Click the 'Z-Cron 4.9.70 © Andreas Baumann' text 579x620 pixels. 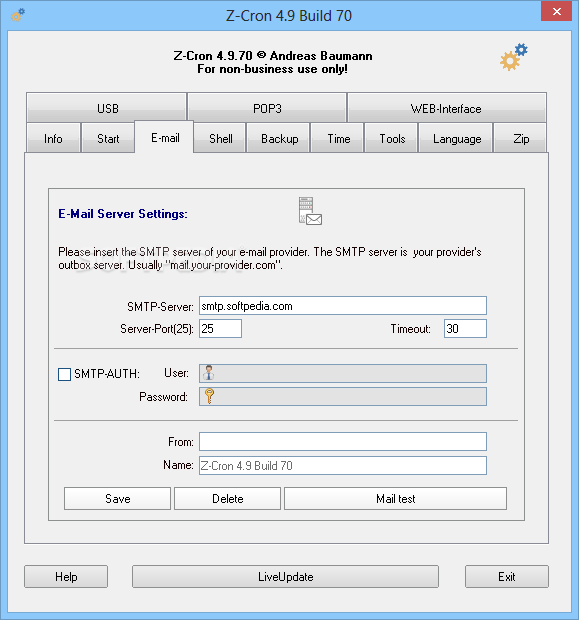pyautogui.click(x=272, y=55)
